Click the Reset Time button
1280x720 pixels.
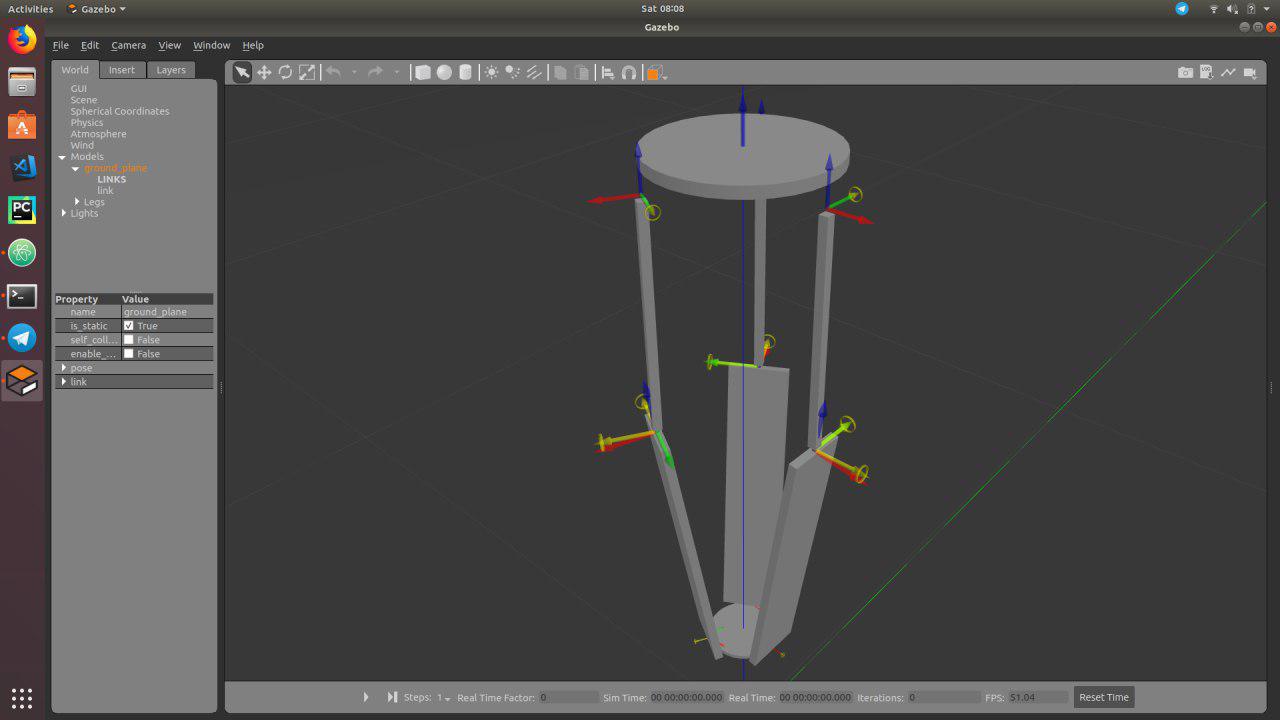1104,697
